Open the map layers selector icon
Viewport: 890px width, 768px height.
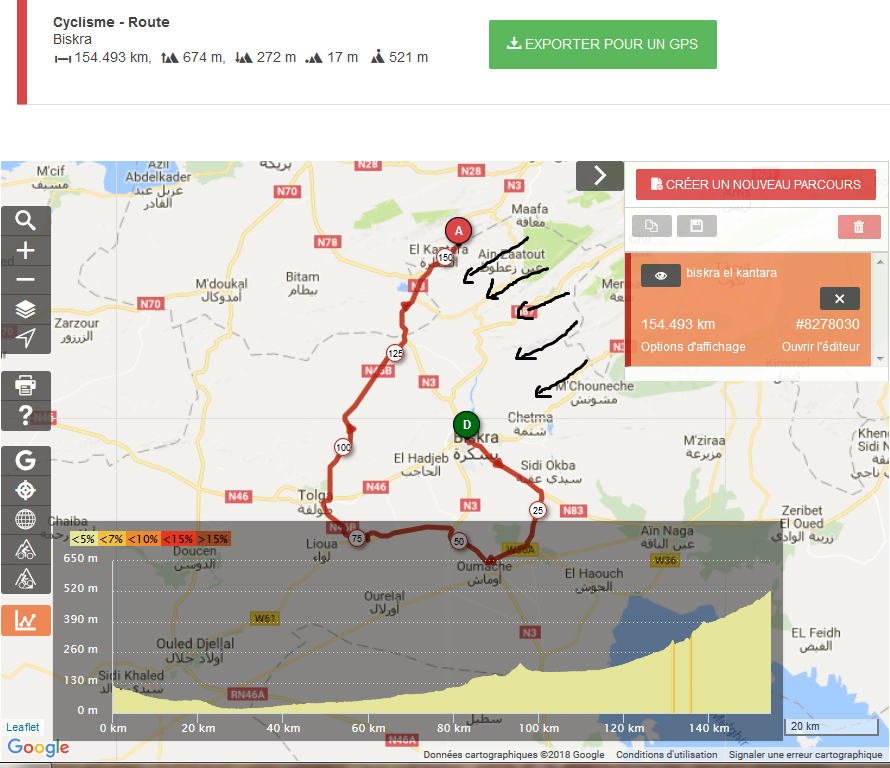point(26,309)
